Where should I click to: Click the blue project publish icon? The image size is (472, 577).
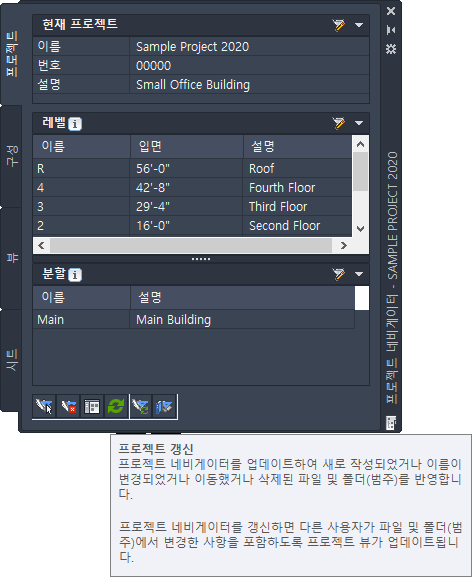click(164, 407)
